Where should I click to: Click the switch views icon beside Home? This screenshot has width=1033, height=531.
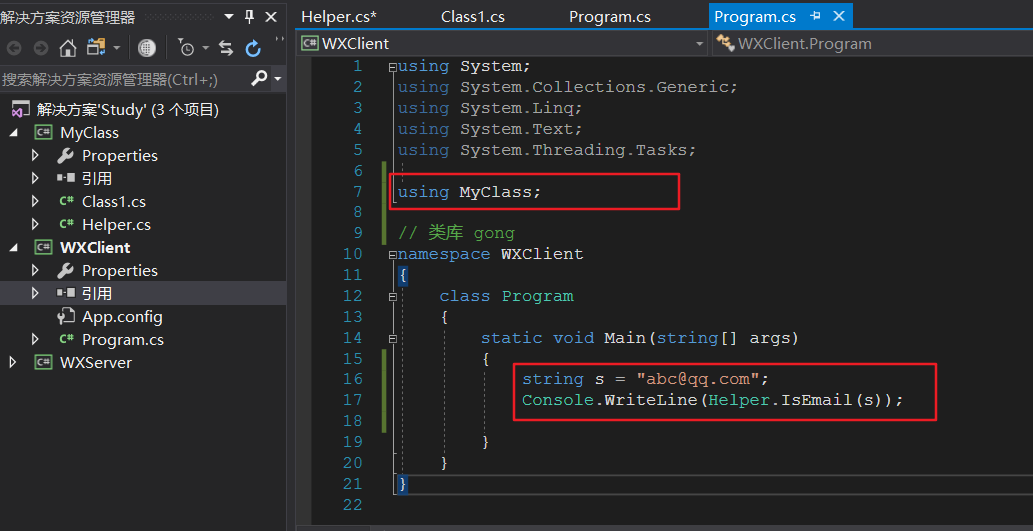click(96, 48)
